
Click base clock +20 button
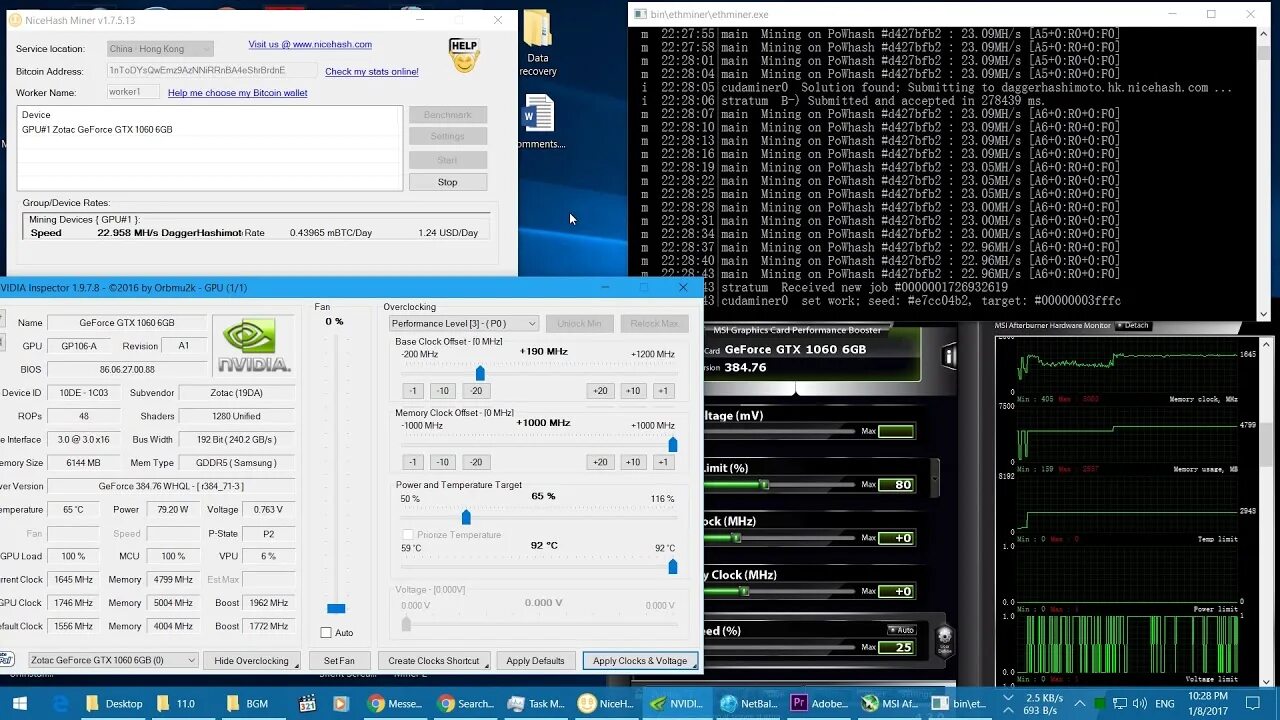coord(600,391)
